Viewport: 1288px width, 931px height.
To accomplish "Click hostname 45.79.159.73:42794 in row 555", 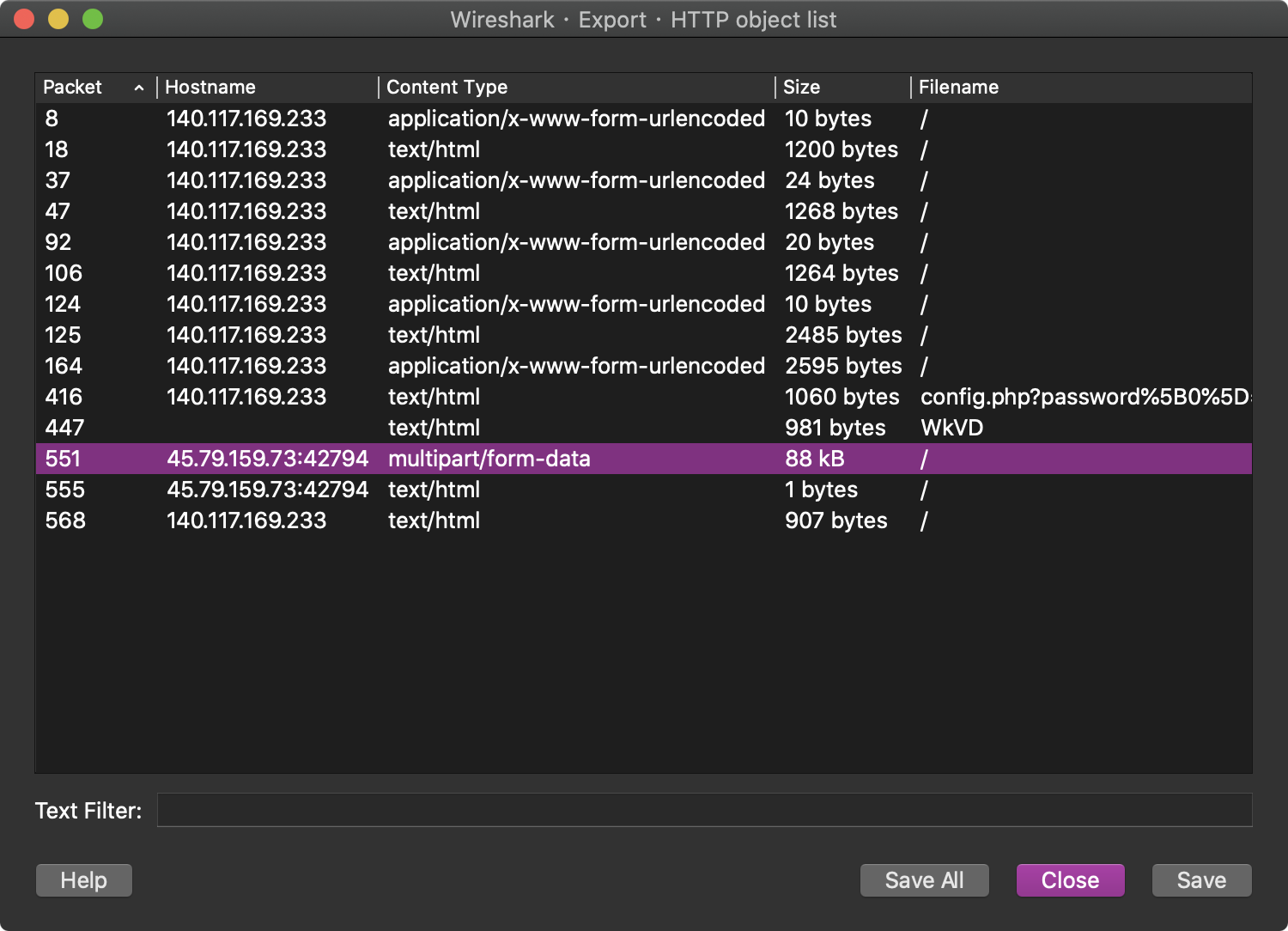I will pos(267,490).
